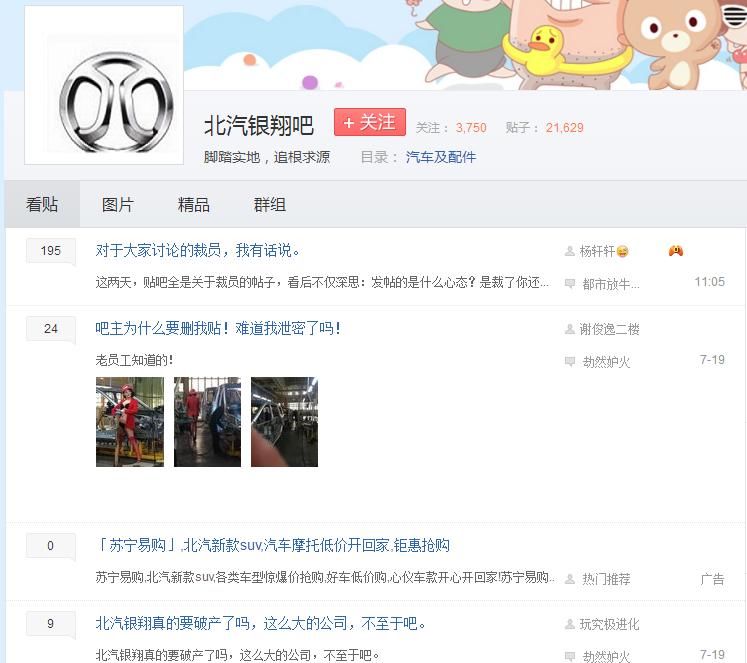Follow the bar with +关注 button
747x663 pixels.
370,122
